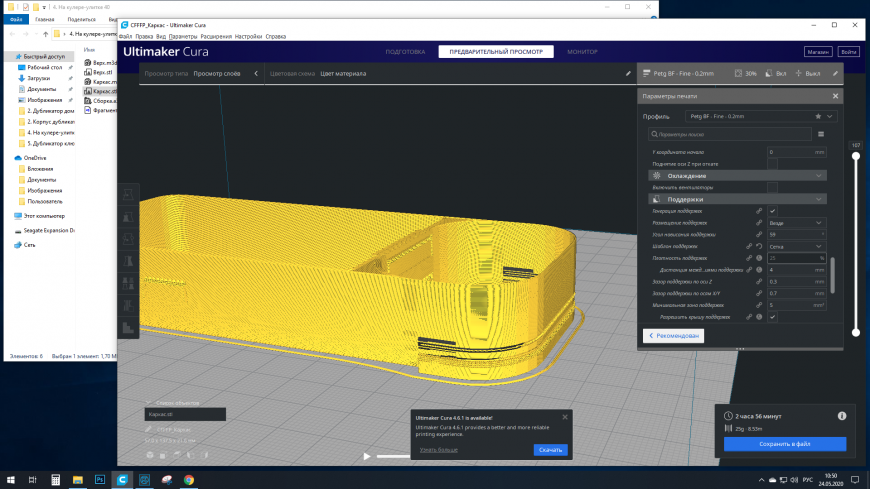Switch to ПОДГОТОВКА stage tab

pos(405,52)
